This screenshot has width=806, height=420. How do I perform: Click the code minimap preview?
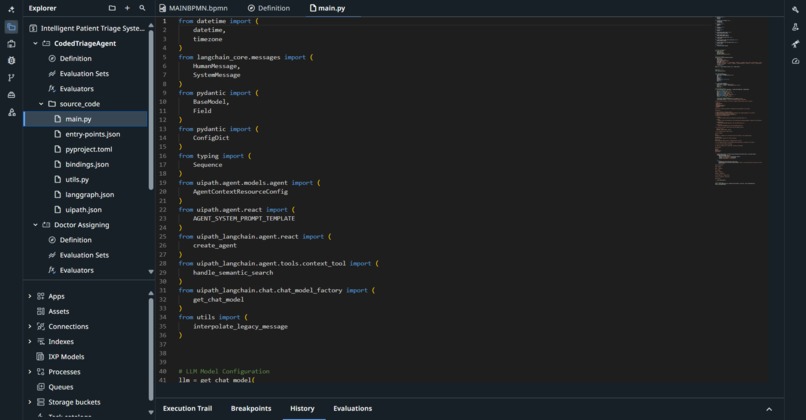click(x=739, y=101)
